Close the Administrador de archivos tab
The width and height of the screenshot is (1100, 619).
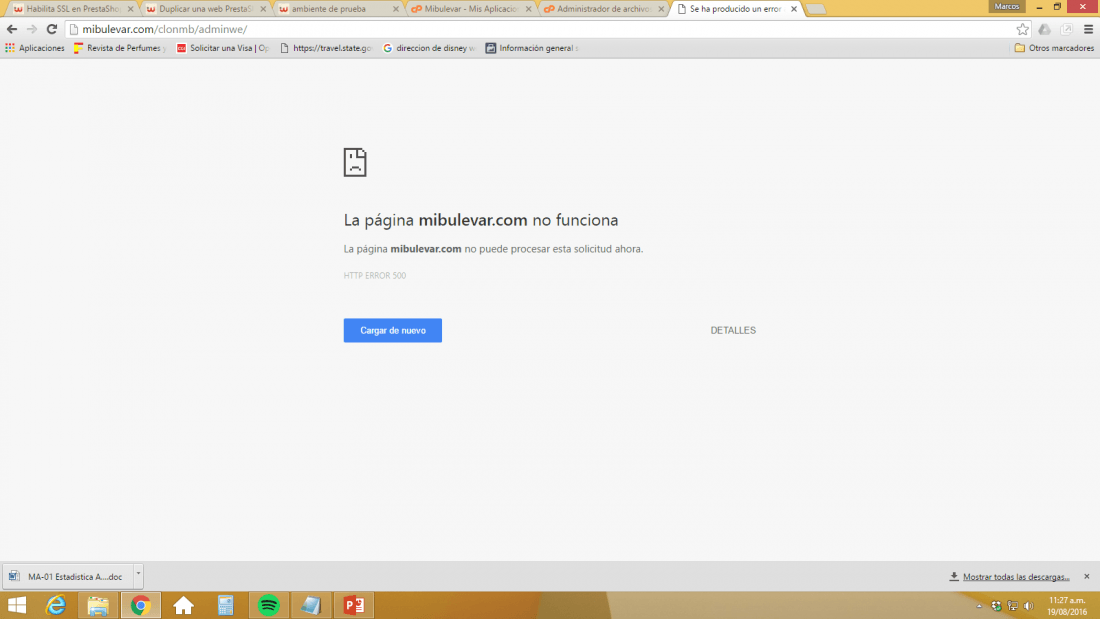click(x=661, y=9)
